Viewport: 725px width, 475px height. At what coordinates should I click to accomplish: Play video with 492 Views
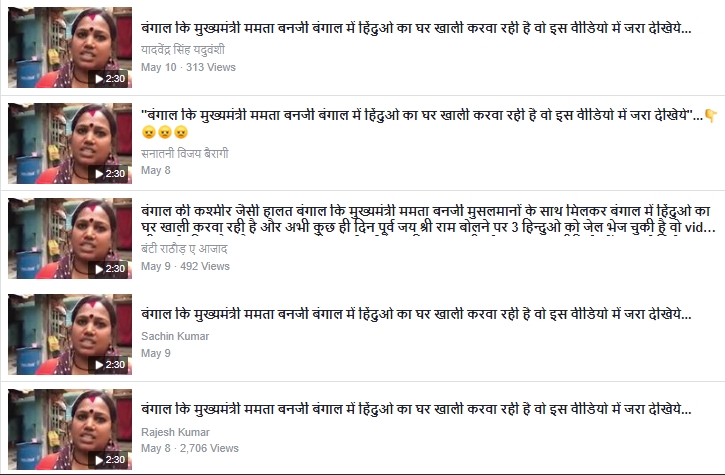coord(110,268)
